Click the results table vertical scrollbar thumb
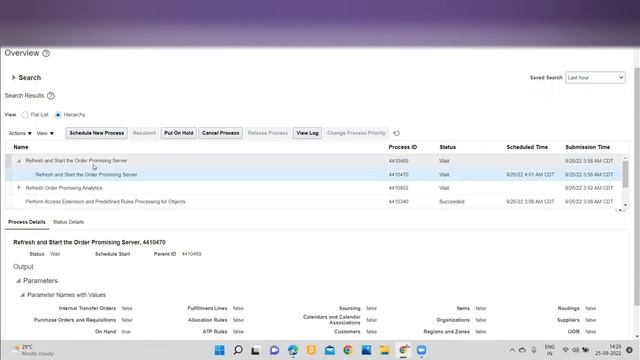The width and height of the screenshot is (640, 360). (625, 174)
